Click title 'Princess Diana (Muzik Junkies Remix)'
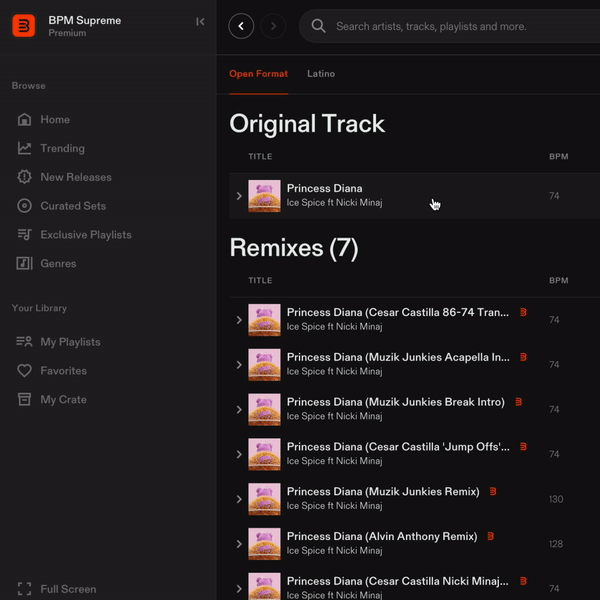Image resolution: width=600 pixels, height=600 pixels. point(383,492)
